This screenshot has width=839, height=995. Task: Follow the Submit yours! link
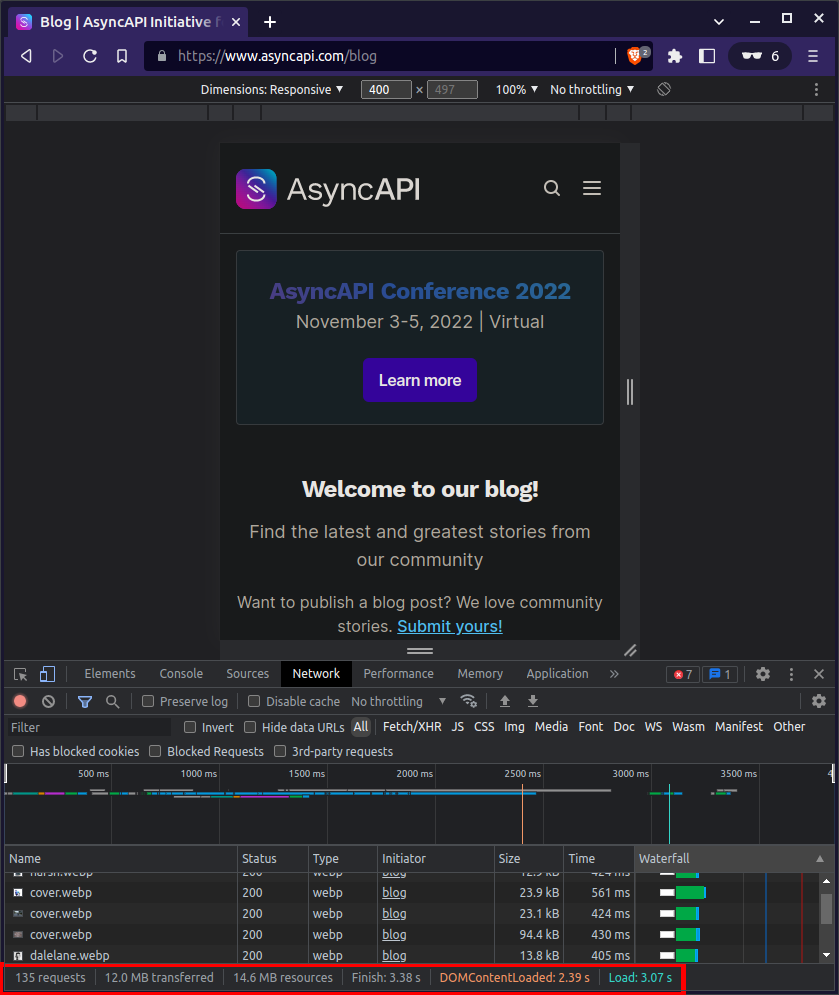click(x=450, y=626)
